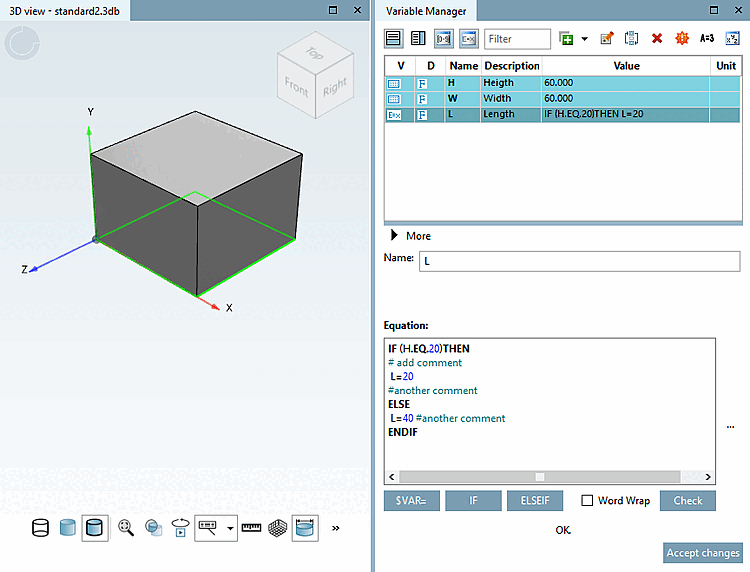Click the equation horizontal scrollbar thumb
The width and height of the screenshot is (750, 572).
pyautogui.click(x=540, y=477)
